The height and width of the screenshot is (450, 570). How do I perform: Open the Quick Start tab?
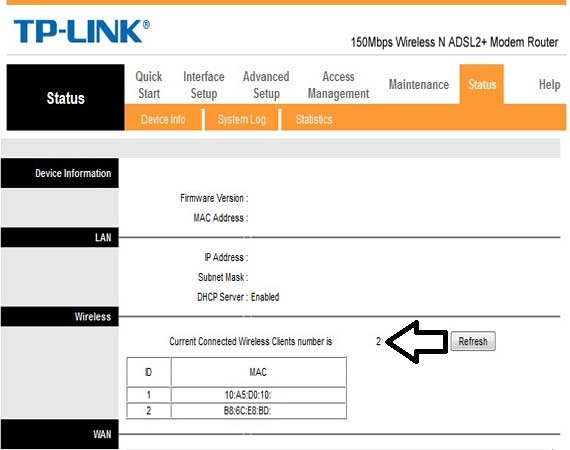pyautogui.click(x=149, y=85)
